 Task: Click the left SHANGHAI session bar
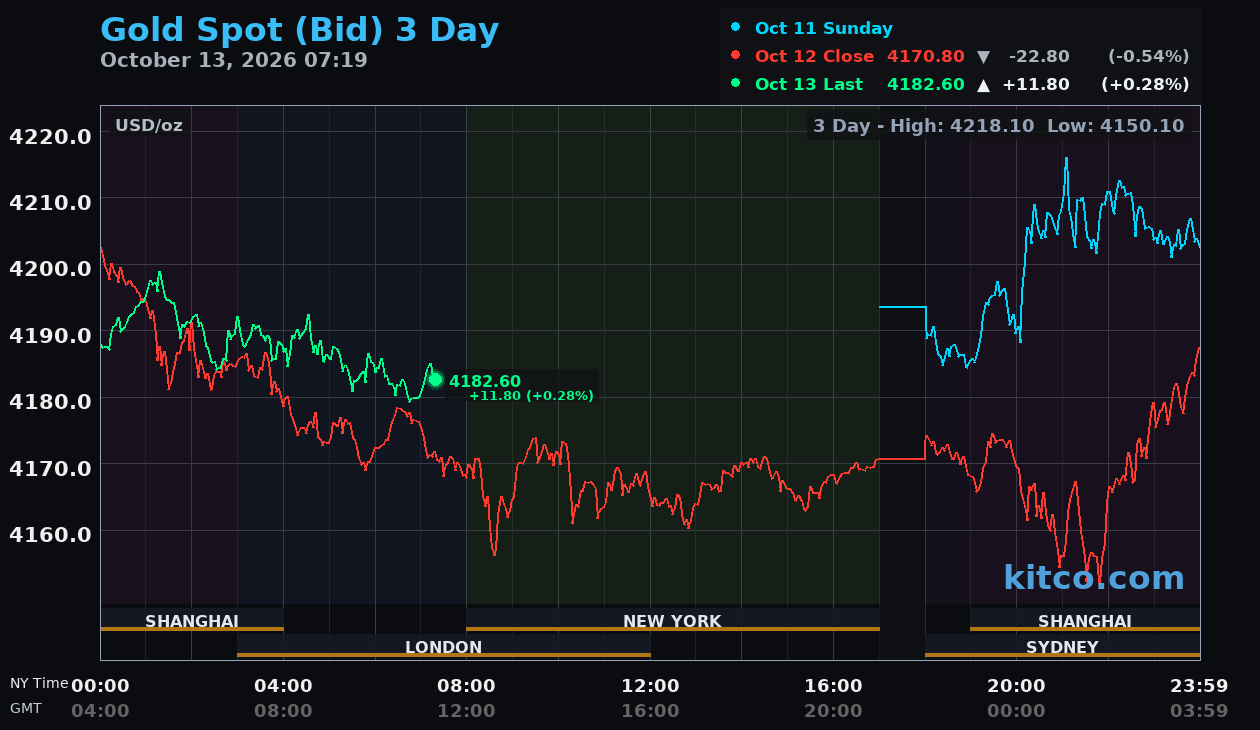192,621
